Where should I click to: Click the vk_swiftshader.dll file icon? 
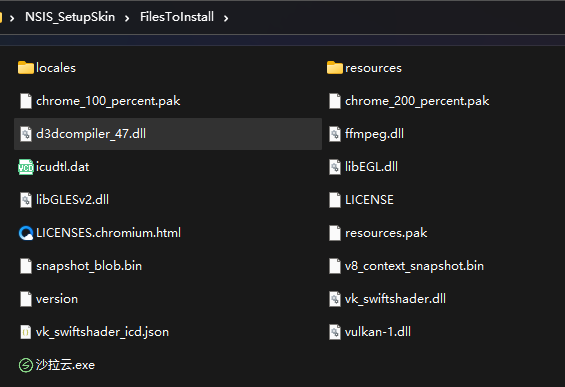tap(335, 299)
